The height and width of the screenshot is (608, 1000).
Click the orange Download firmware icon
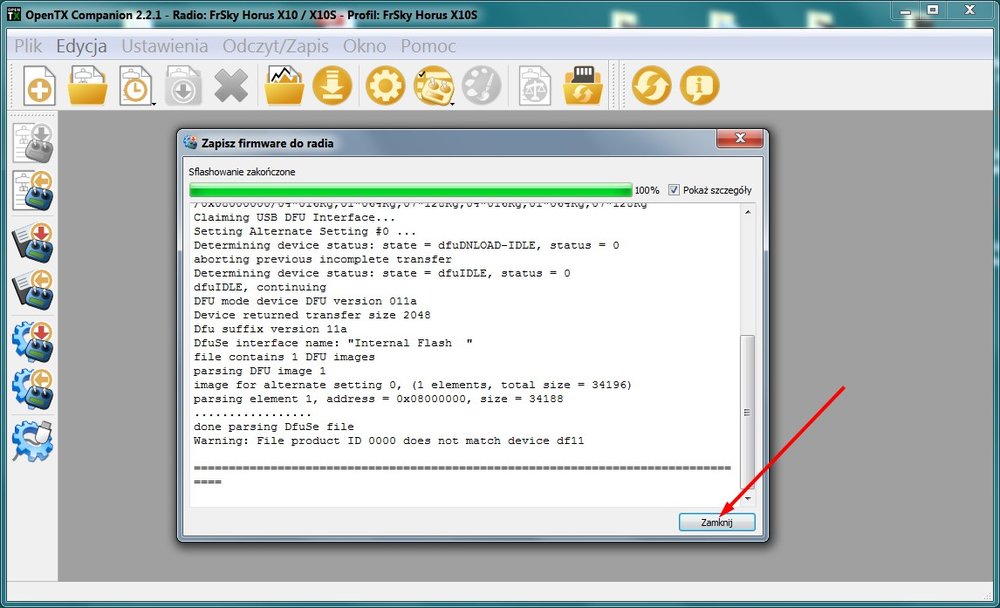[x=332, y=85]
